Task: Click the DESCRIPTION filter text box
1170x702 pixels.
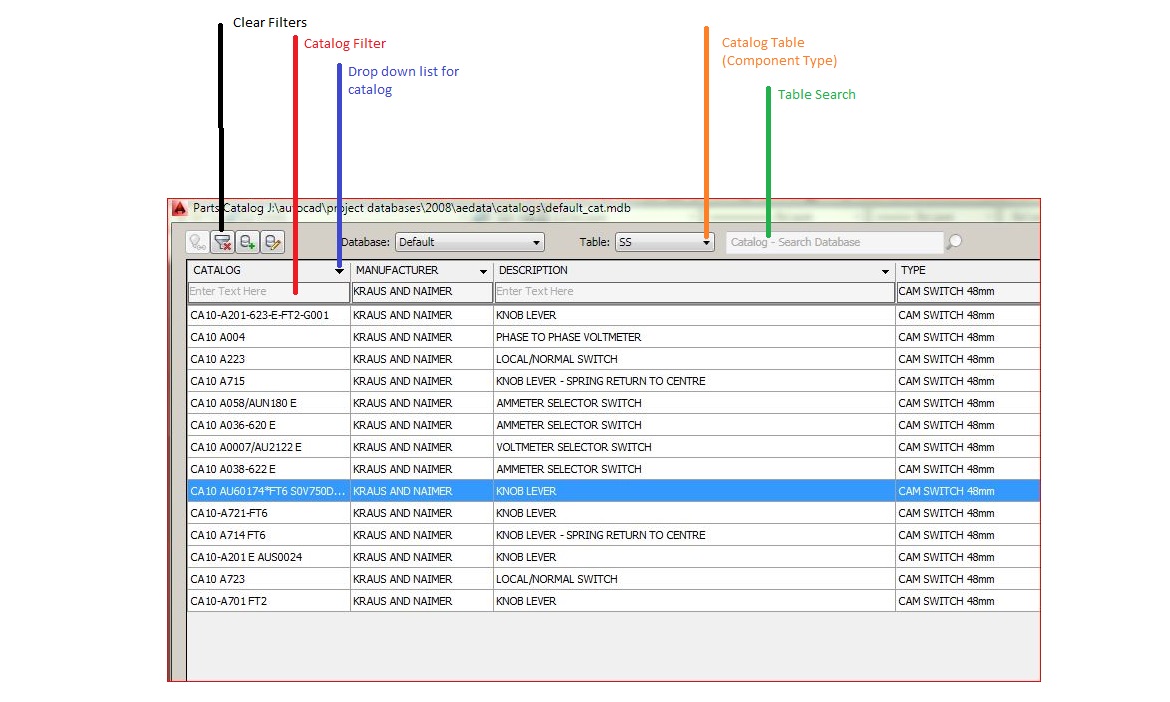Action: click(x=694, y=292)
